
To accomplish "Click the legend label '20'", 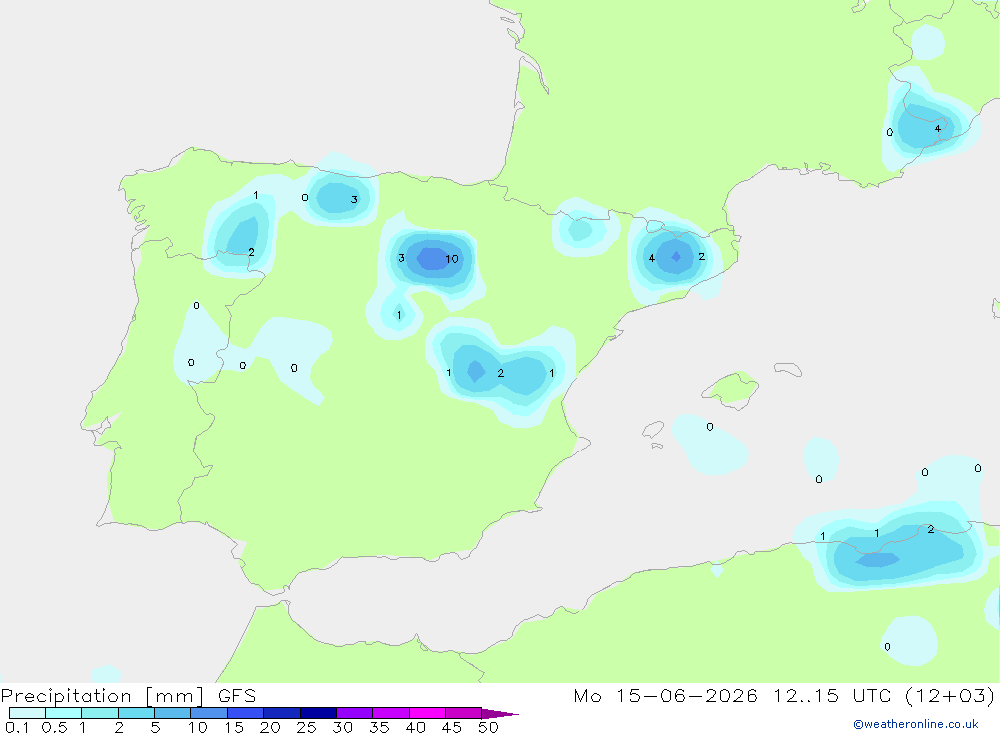I will tap(270, 727).
